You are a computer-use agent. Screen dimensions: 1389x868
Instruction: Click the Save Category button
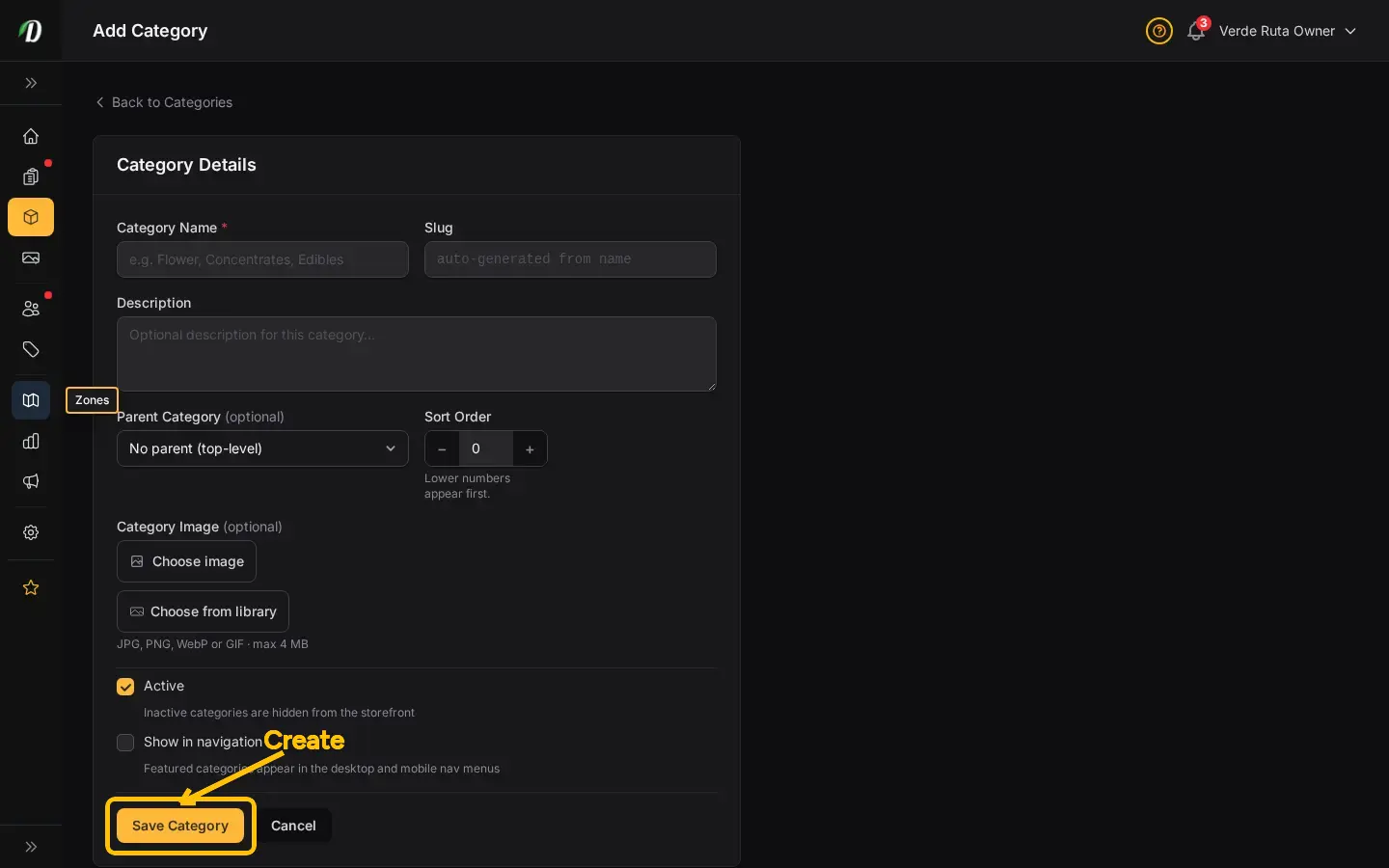coord(180,826)
